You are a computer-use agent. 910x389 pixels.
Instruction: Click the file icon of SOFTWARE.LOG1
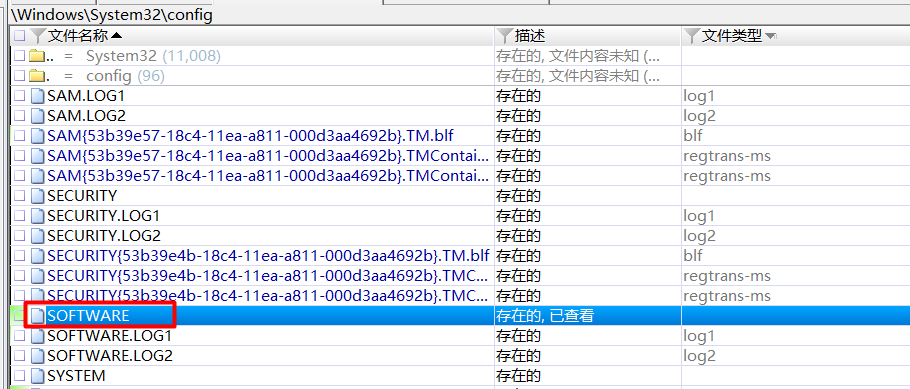tap(38, 336)
